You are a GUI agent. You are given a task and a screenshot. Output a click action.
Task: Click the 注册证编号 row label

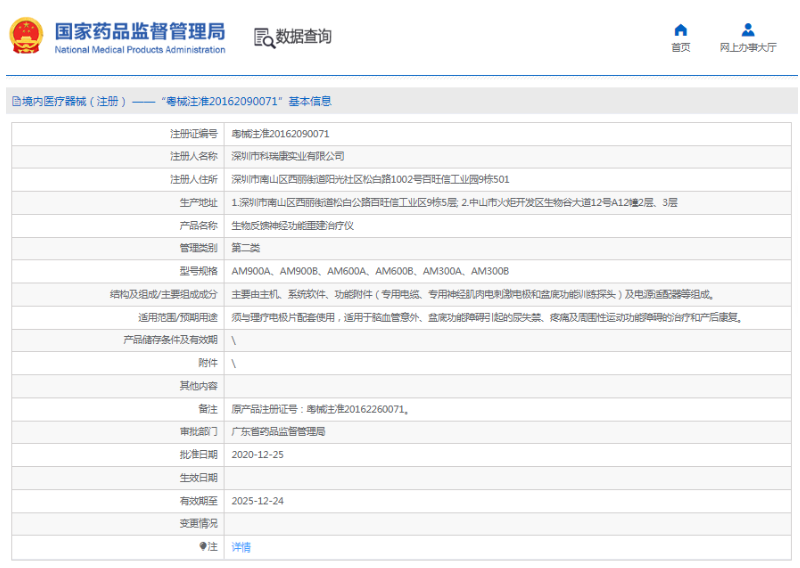pos(193,134)
